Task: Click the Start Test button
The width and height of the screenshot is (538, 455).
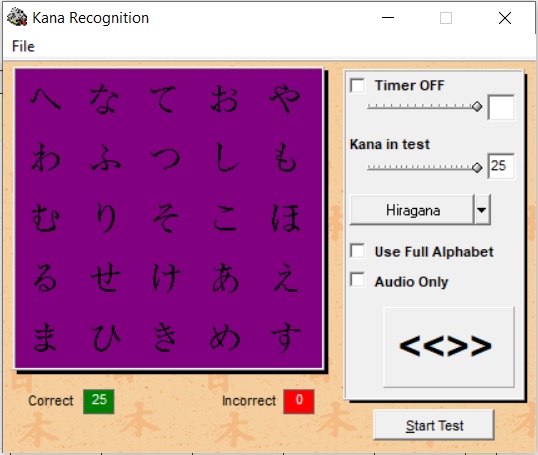Action: pyautogui.click(x=434, y=425)
